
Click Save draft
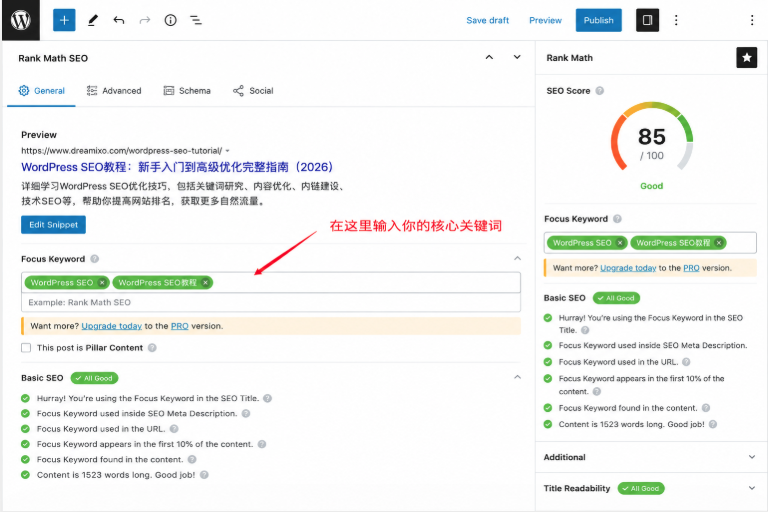coord(487,20)
